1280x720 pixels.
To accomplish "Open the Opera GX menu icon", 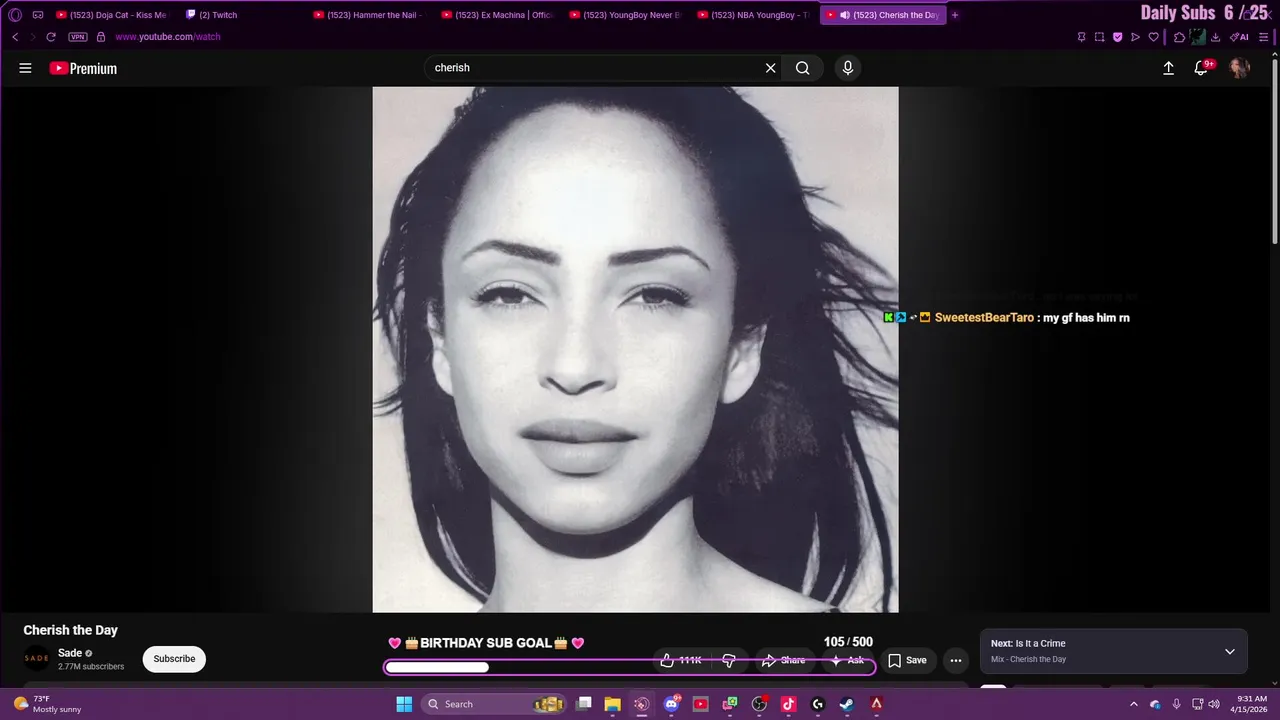I will pos(15,15).
